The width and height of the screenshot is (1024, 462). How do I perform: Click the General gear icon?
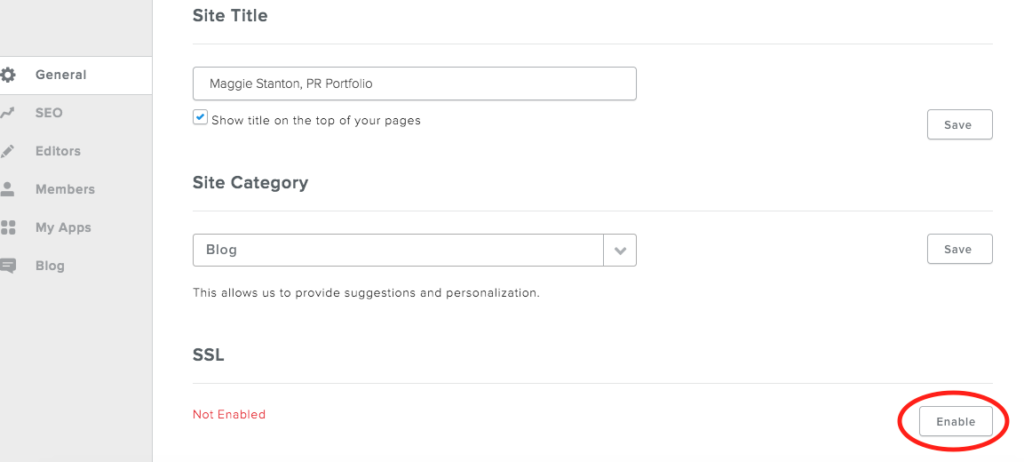coord(8,75)
